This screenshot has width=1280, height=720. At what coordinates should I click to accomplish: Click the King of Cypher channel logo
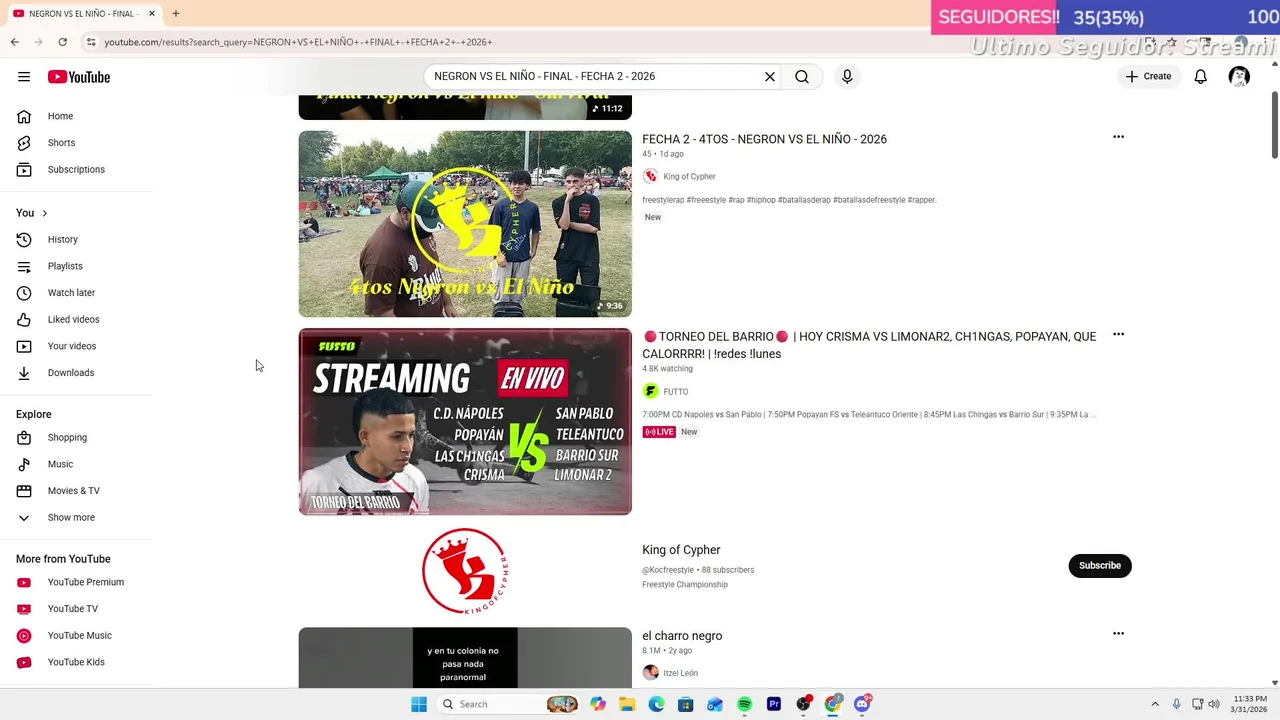coord(465,571)
